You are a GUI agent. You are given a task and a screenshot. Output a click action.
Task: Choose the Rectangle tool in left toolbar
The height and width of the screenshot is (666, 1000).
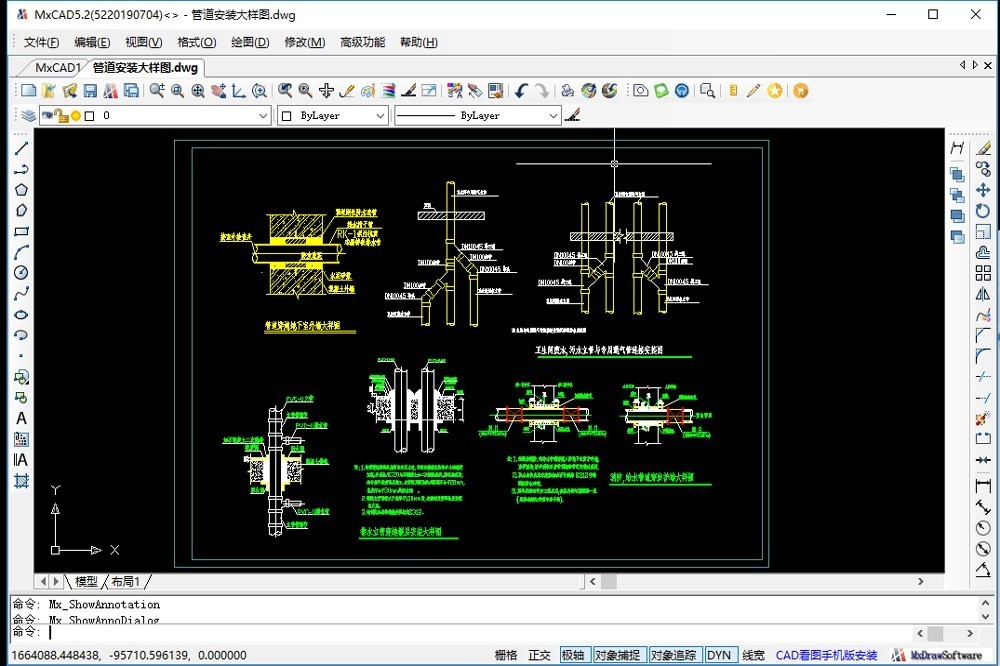(21, 231)
